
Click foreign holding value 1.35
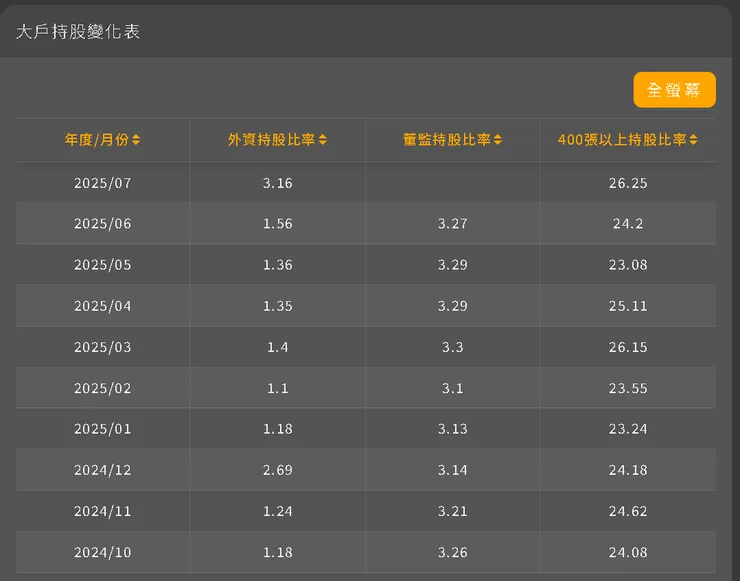(x=278, y=306)
